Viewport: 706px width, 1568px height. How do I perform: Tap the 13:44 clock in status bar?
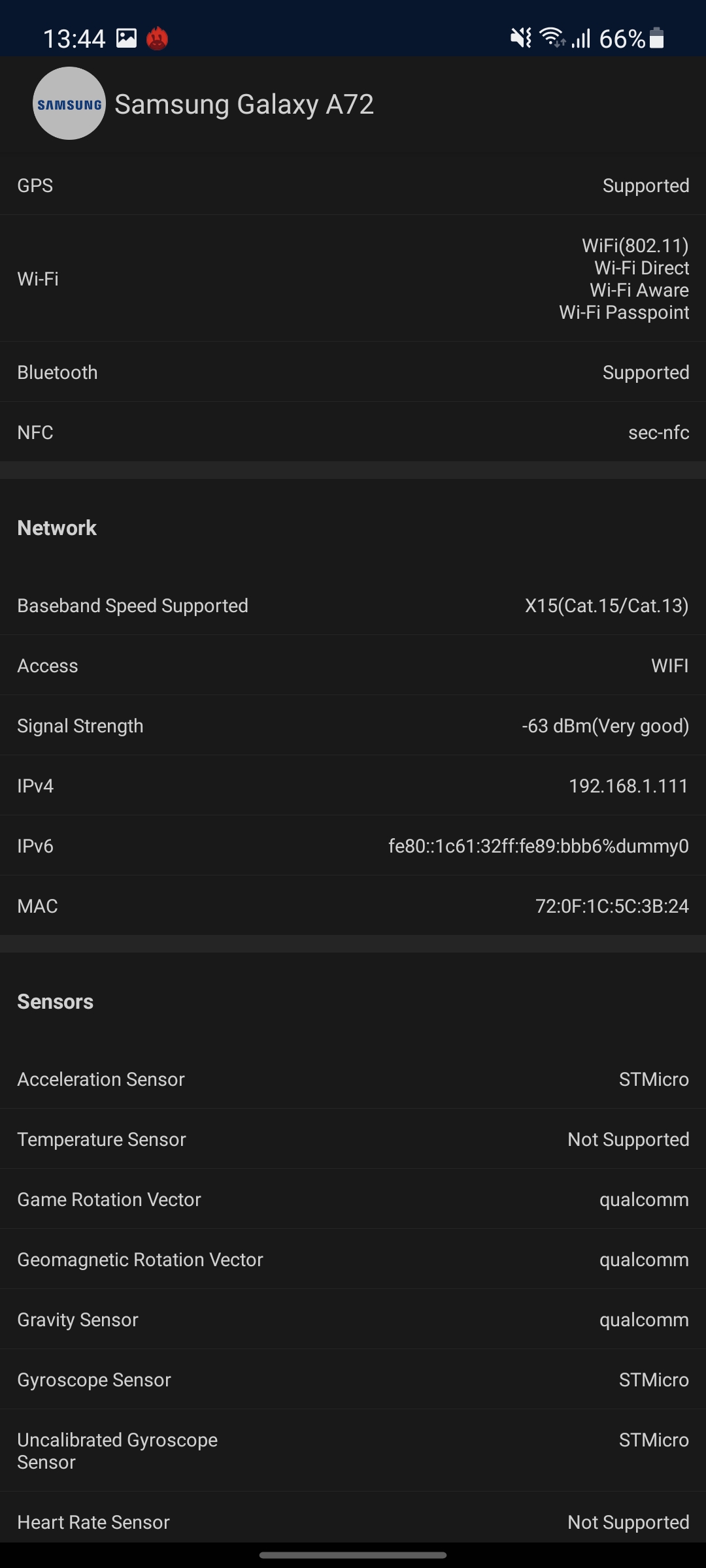74,39
